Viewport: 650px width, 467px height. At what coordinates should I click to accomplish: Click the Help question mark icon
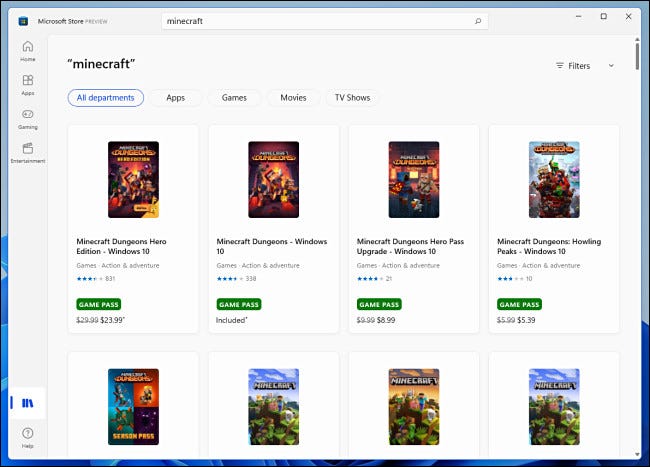[x=27, y=434]
